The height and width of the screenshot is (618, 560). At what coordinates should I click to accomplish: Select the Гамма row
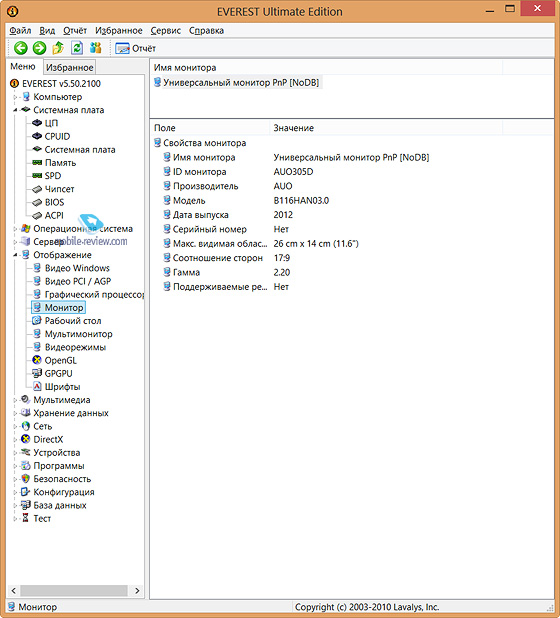click(x=352, y=272)
